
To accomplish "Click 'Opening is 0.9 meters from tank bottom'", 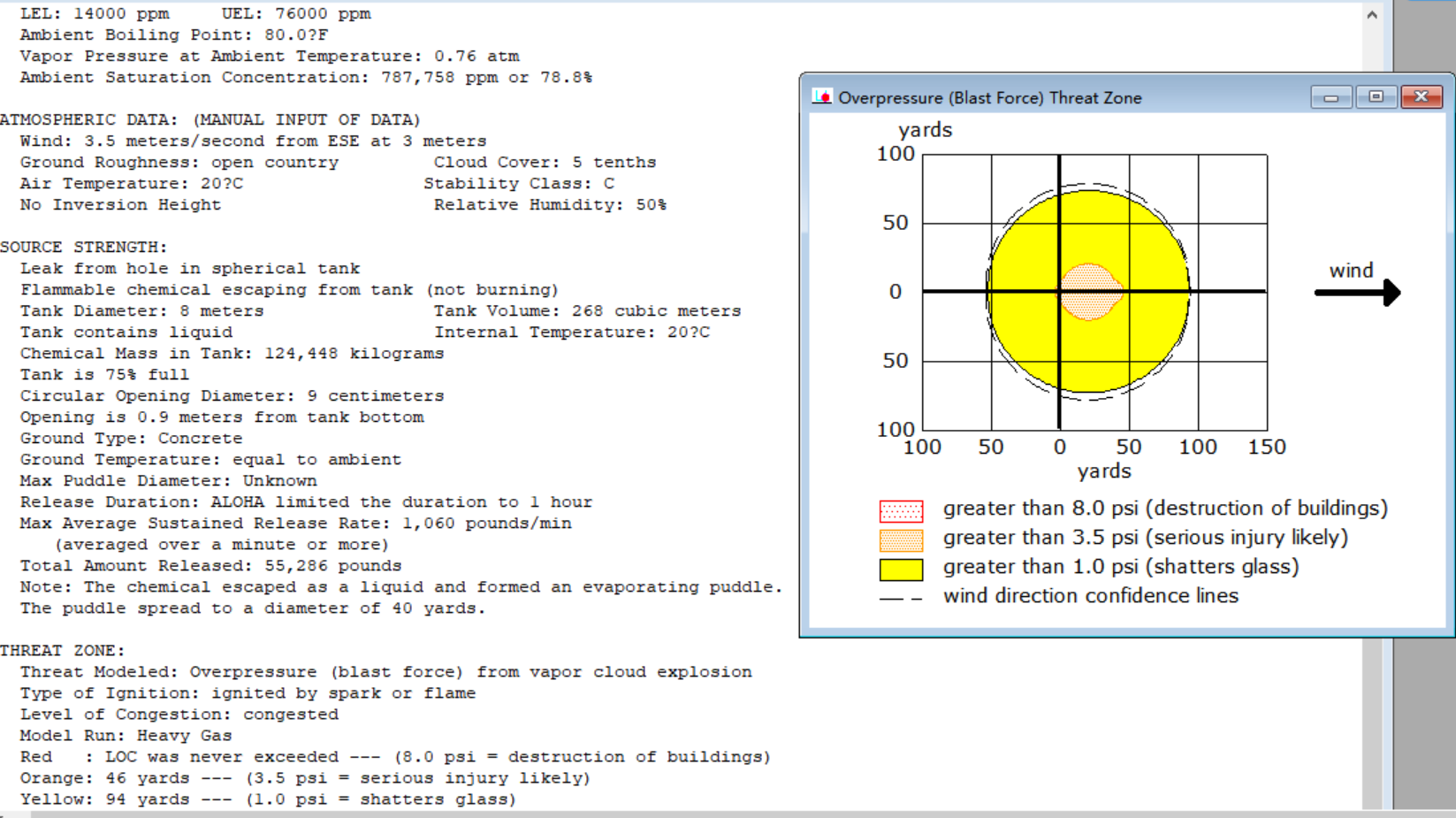I will (x=222, y=417).
